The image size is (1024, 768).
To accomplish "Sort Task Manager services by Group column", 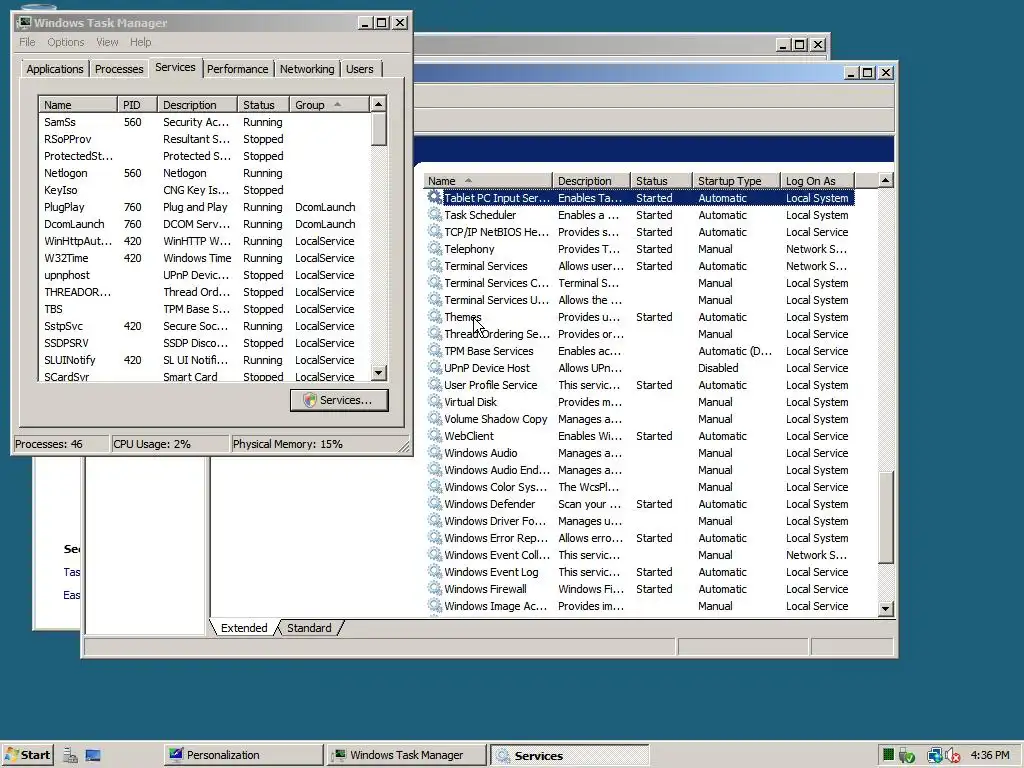I will pos(329,104).
